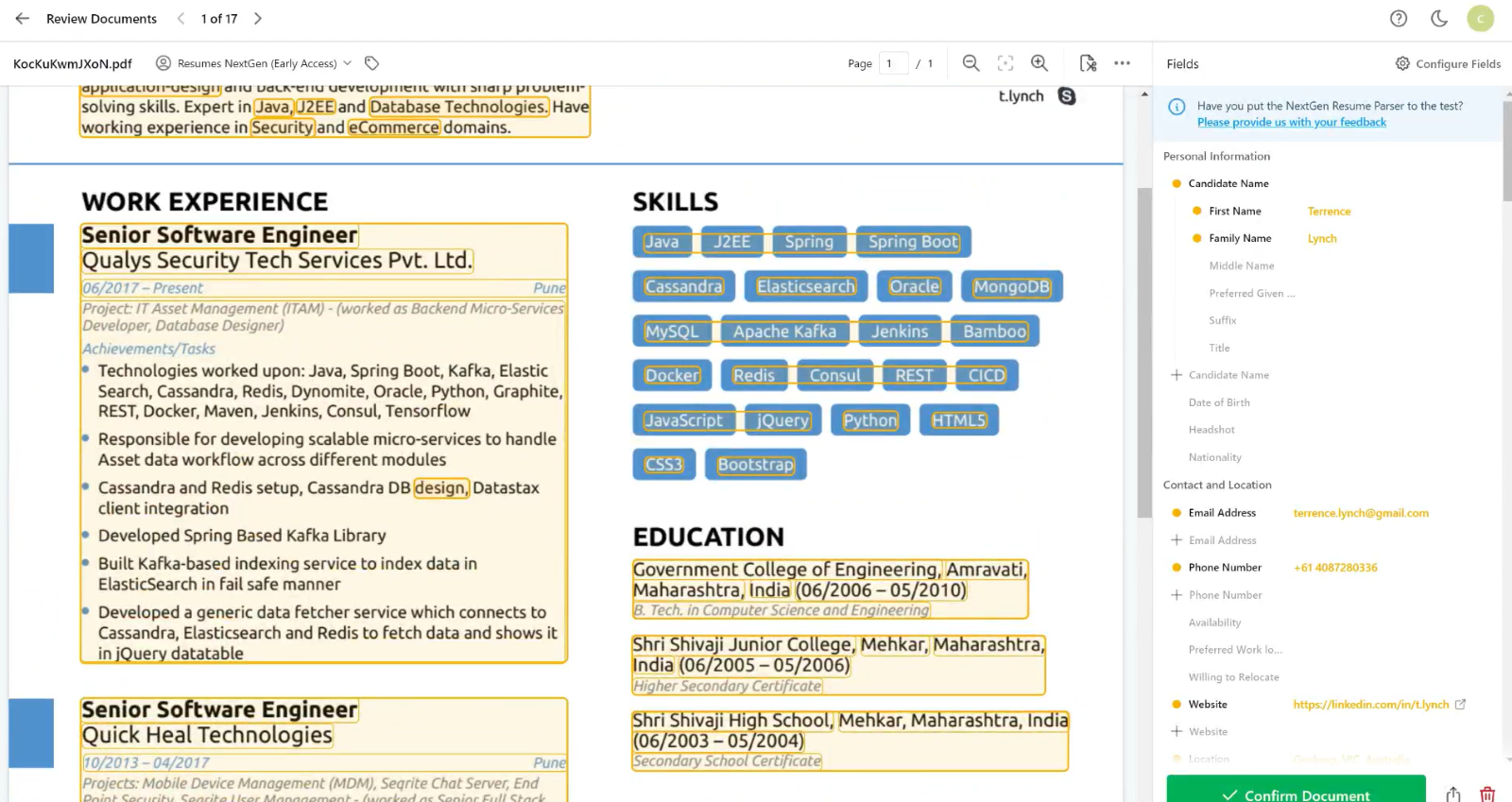Toggle dark mode moon icon
The image size is (1512, 802).
click(1439, 18)
